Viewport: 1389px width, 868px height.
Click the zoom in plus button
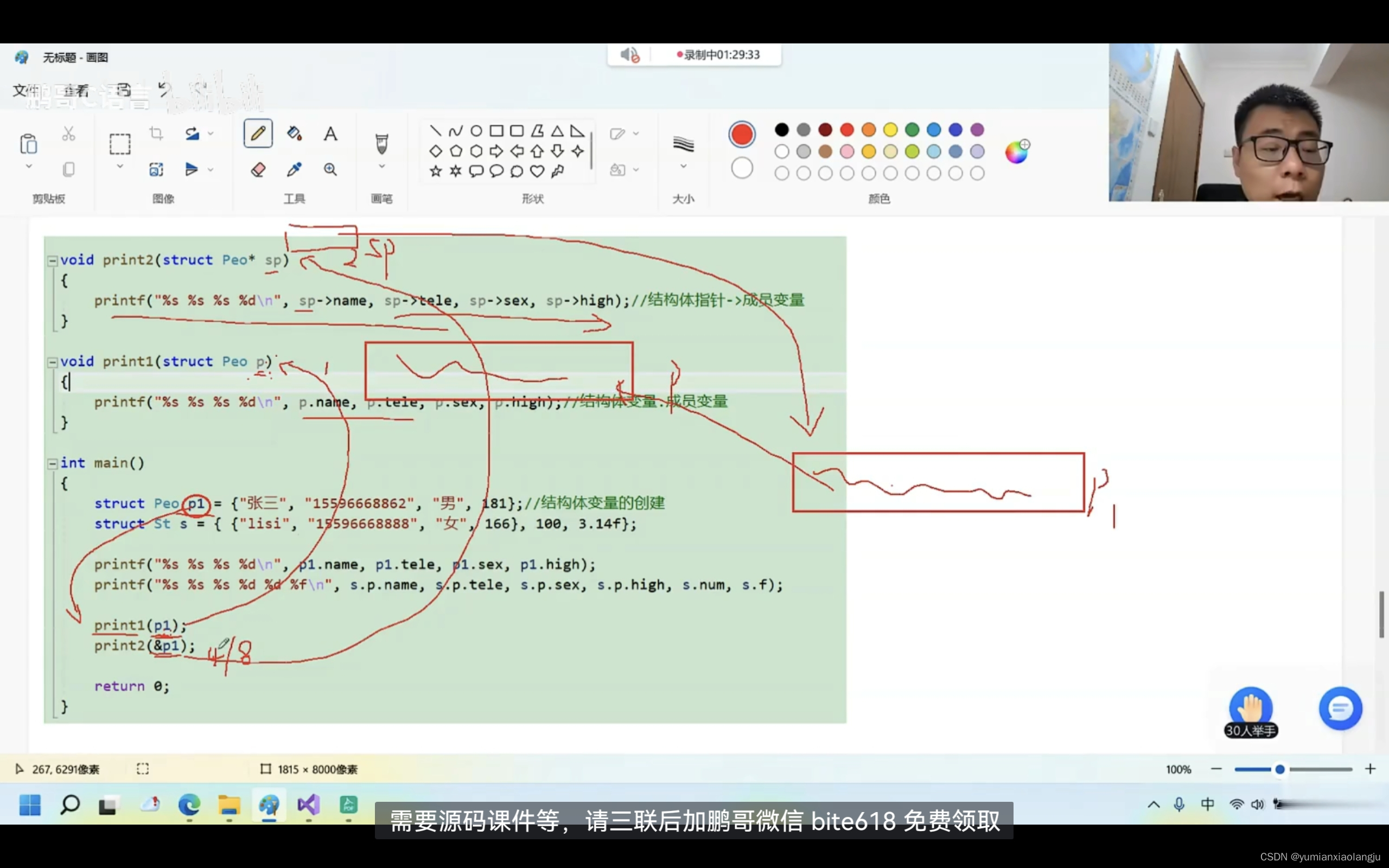point(1371,769)
